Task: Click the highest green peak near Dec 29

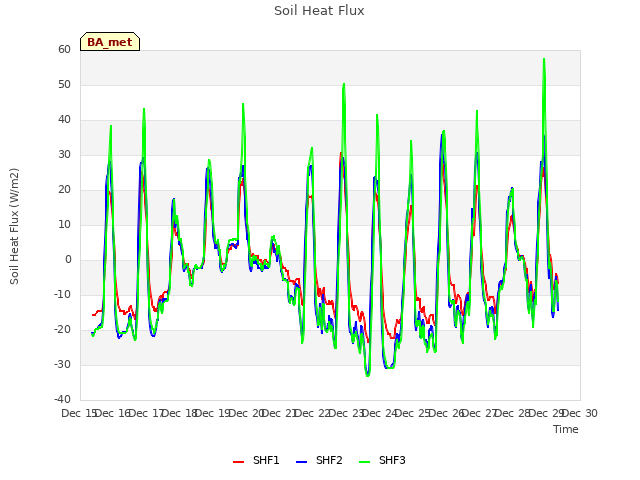Action: pos(544,59)
